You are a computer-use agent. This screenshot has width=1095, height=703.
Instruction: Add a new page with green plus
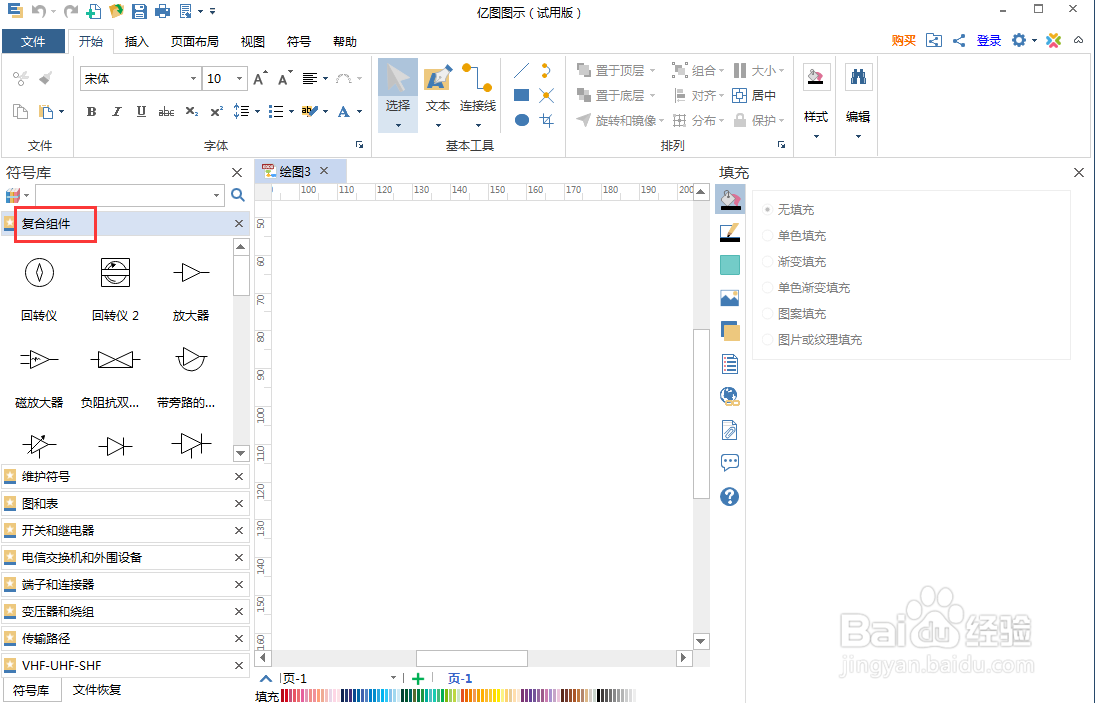coord(418,679)
